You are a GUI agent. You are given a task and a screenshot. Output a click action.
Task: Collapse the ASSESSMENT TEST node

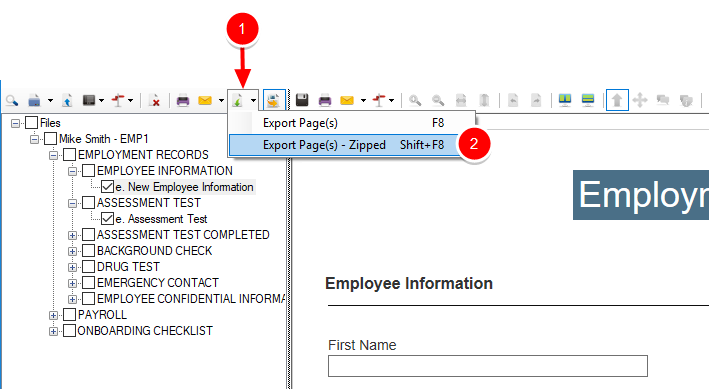(x=72, y=204)
